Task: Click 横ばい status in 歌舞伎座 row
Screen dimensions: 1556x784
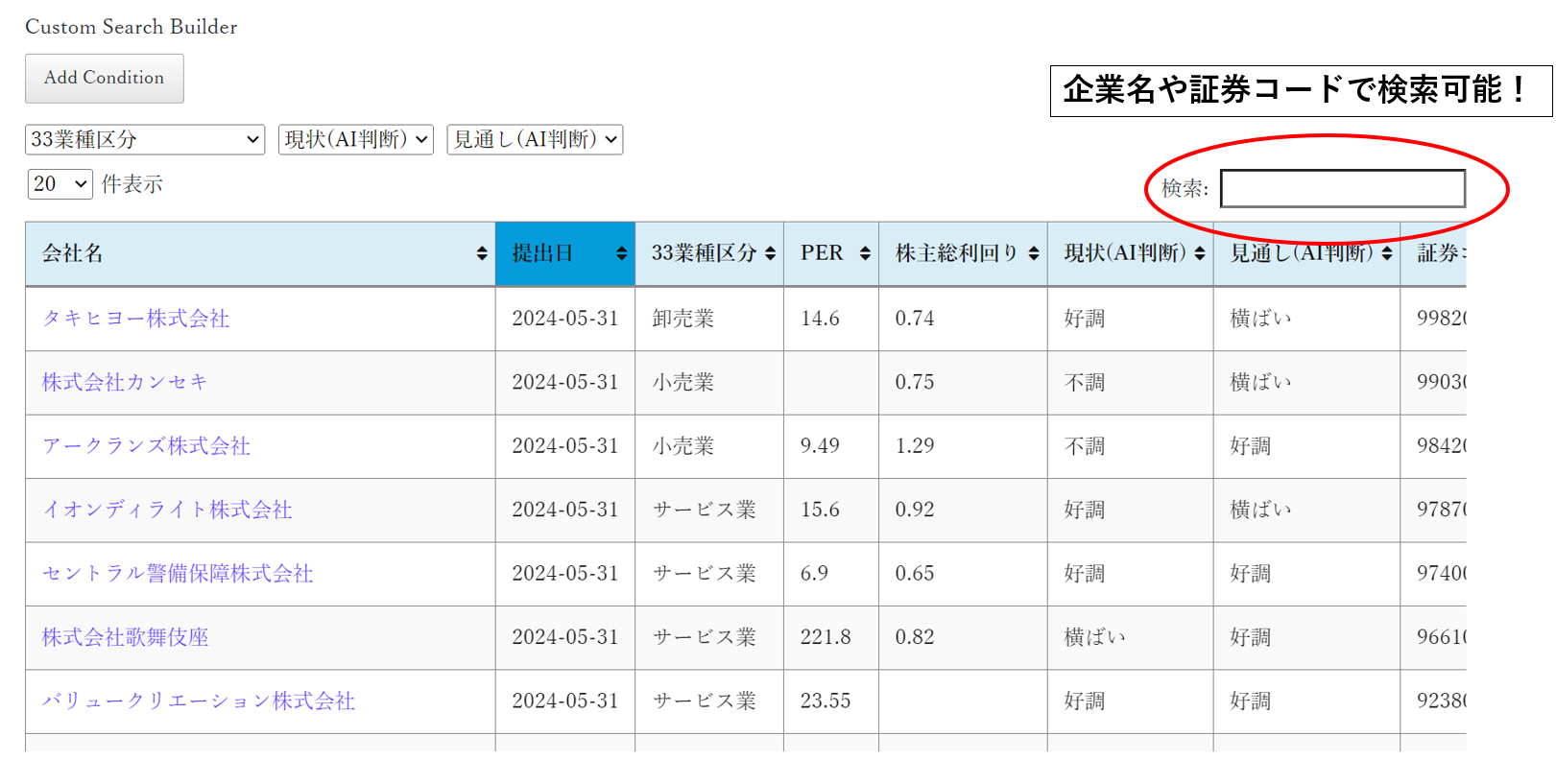Action: (x=1131, y=637)
